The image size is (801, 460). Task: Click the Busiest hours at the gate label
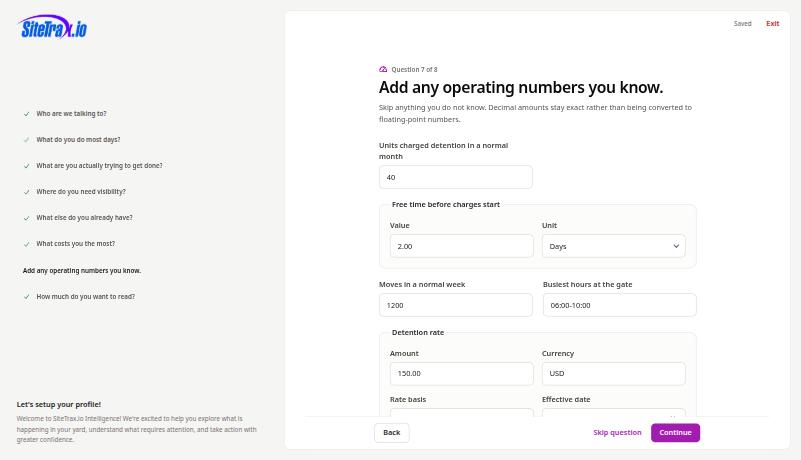(587, 285)
